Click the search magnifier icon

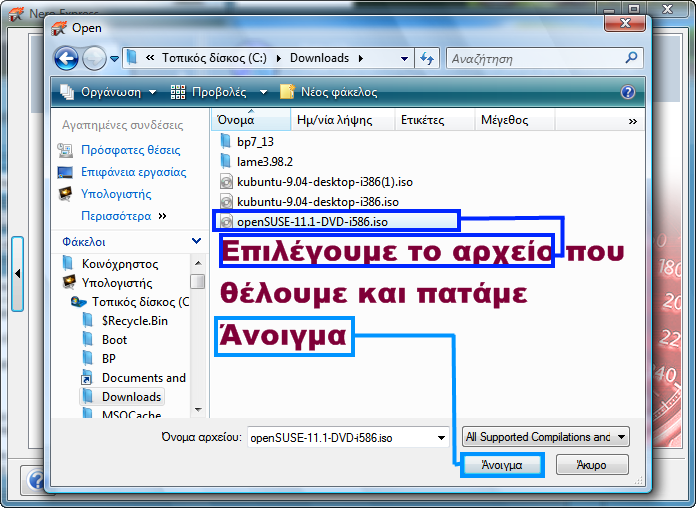(x=631, y=58)
